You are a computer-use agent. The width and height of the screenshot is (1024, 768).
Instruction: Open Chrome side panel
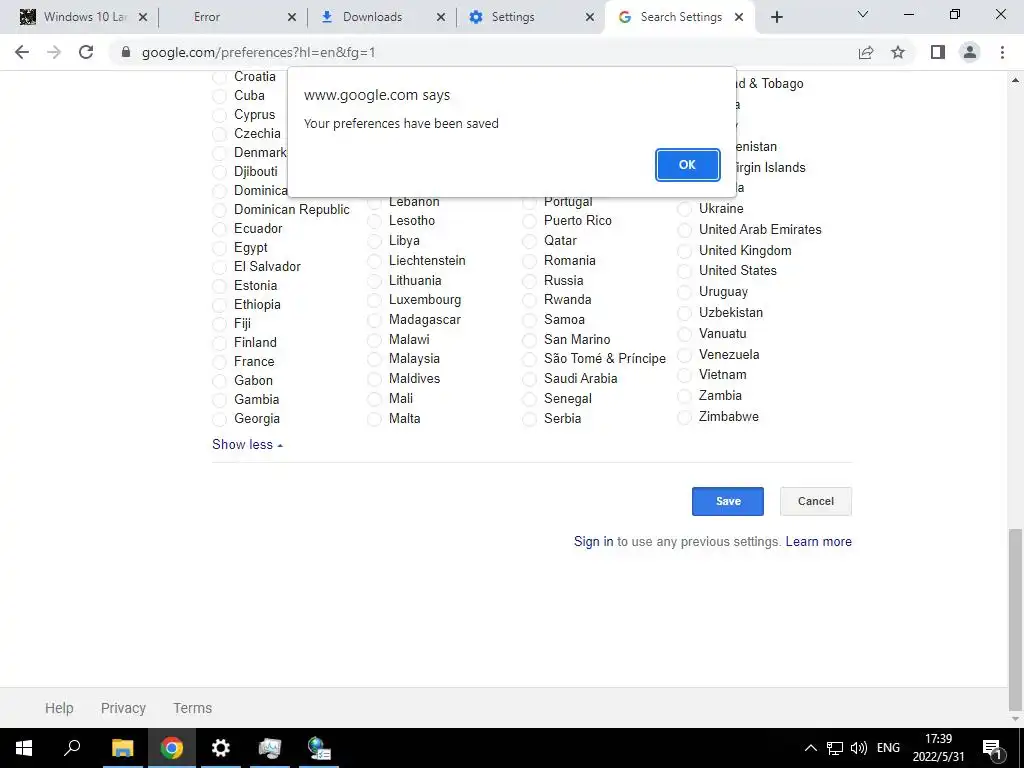(938, 52)
